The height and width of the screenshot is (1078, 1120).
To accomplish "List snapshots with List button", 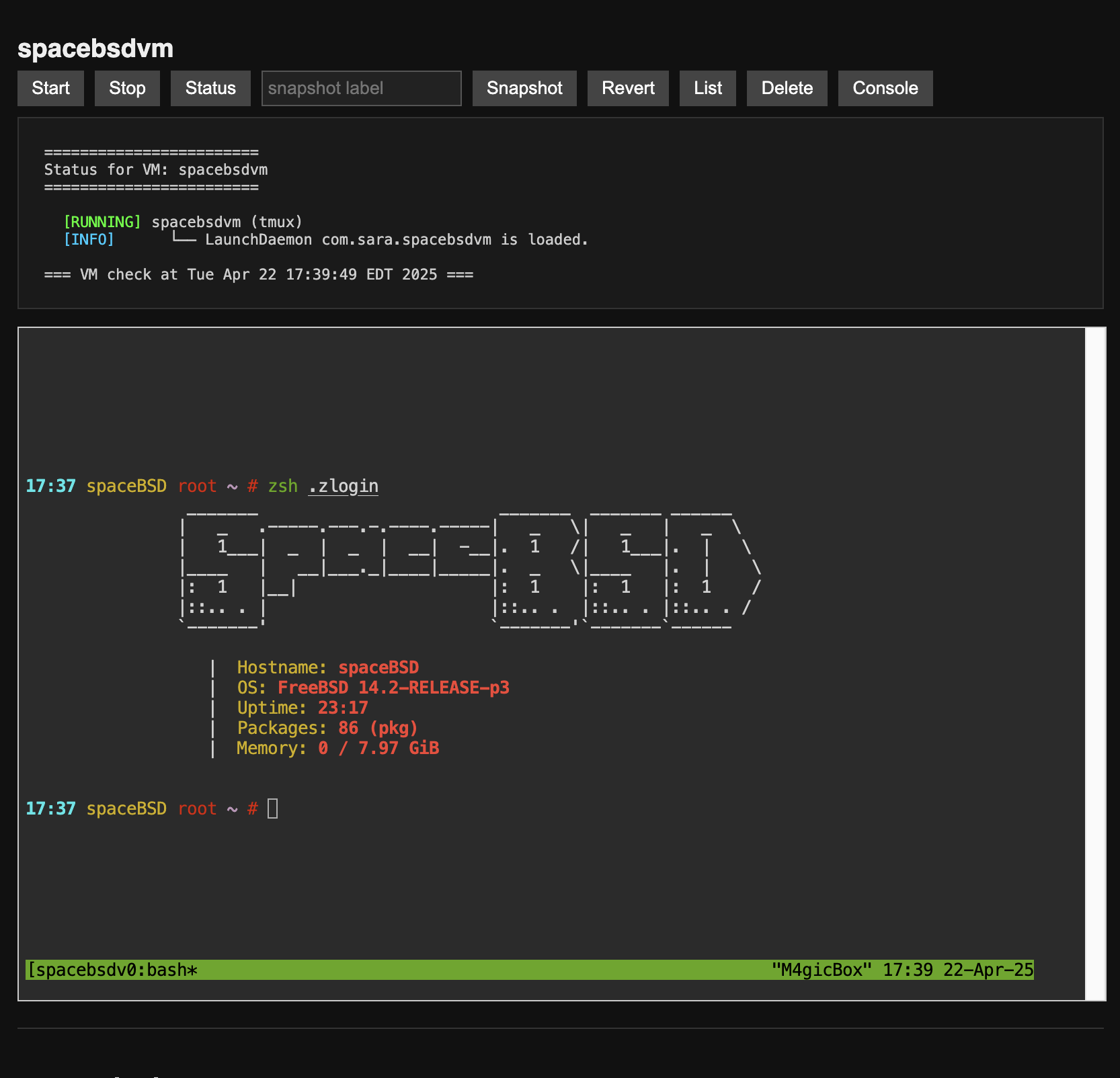I will point(708,88).
